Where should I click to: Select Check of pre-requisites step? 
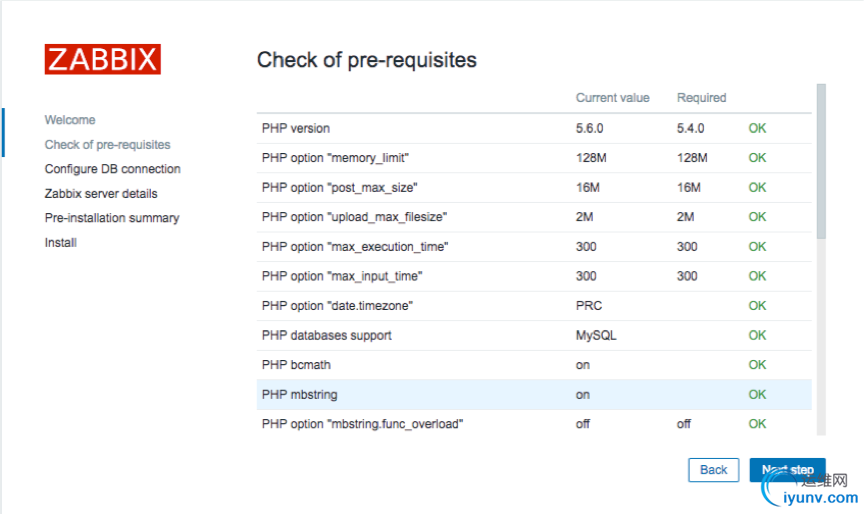point(107,145)
